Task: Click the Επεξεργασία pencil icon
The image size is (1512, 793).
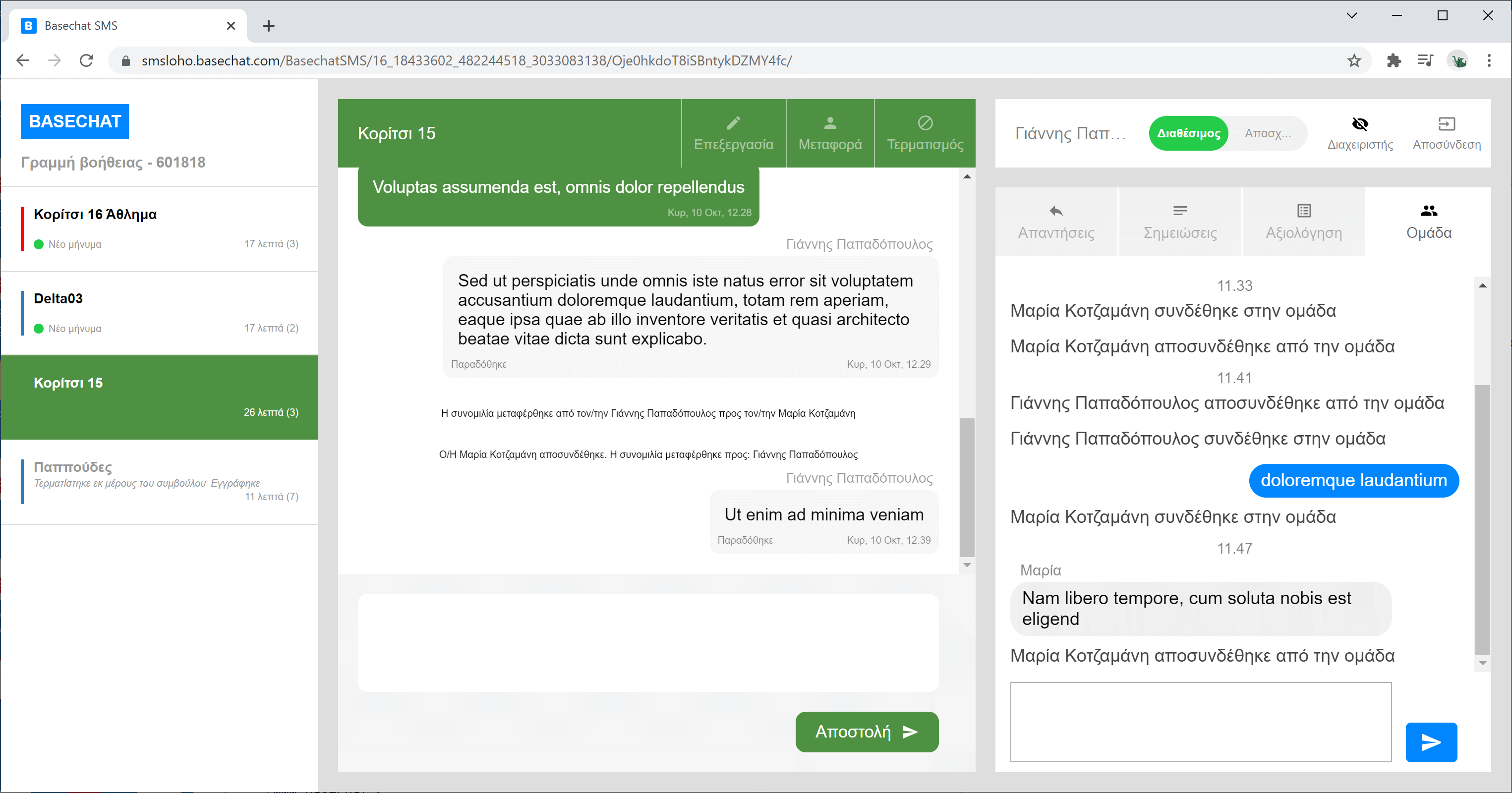Action: coord(733,123)
